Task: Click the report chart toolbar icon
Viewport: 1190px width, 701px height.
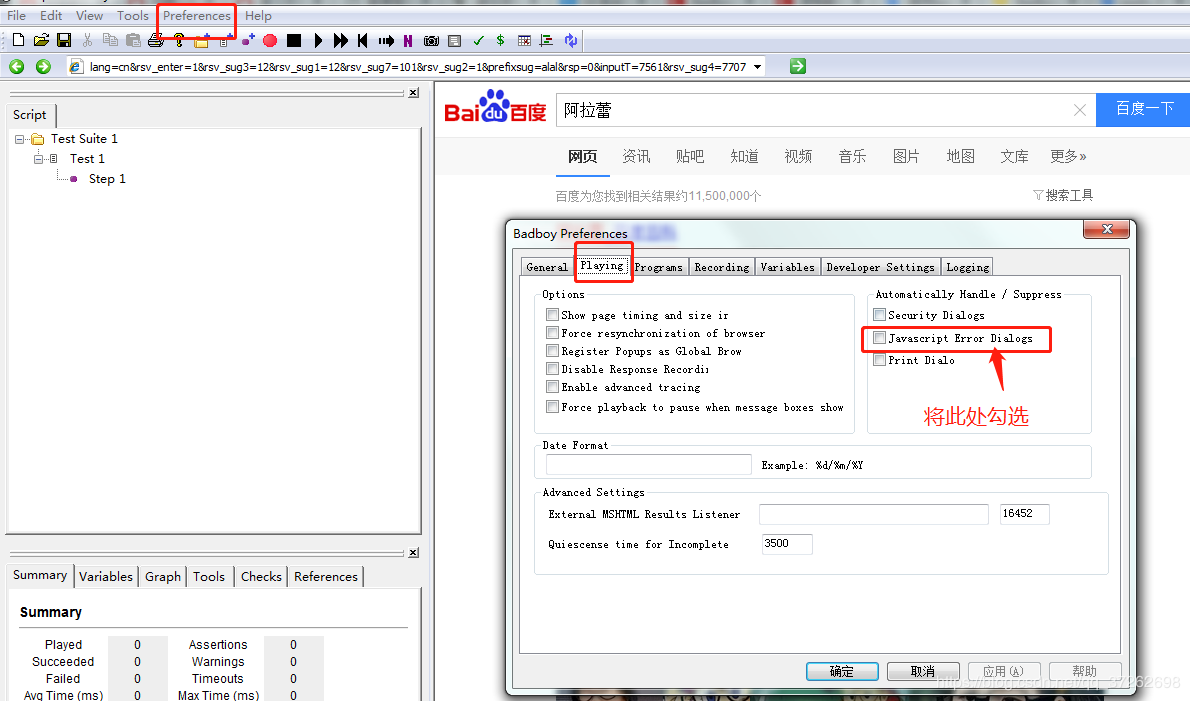Action: point(546,41)
